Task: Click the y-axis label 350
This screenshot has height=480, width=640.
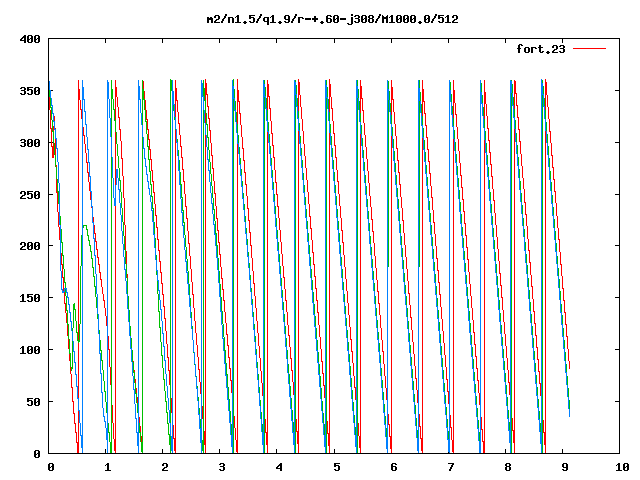Action: [30, 91]
